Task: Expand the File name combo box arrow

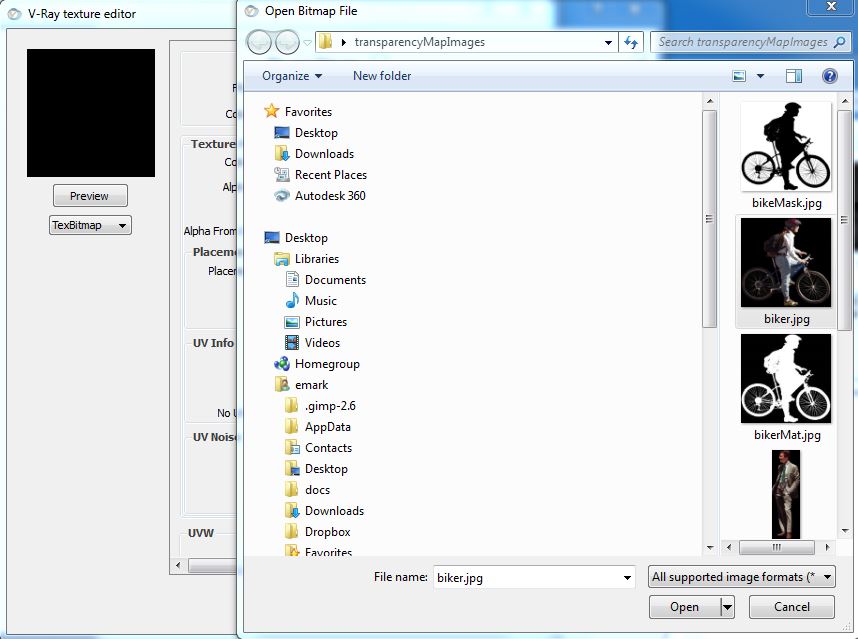Action: point(627,578)
